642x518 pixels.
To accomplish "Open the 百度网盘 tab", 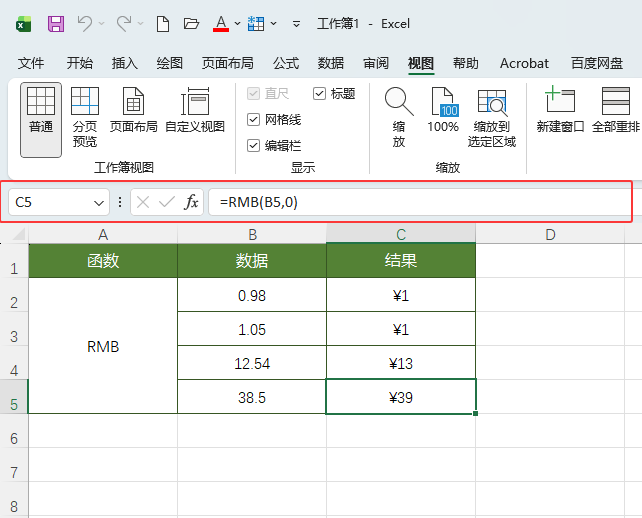I will (x=597, y=63).
